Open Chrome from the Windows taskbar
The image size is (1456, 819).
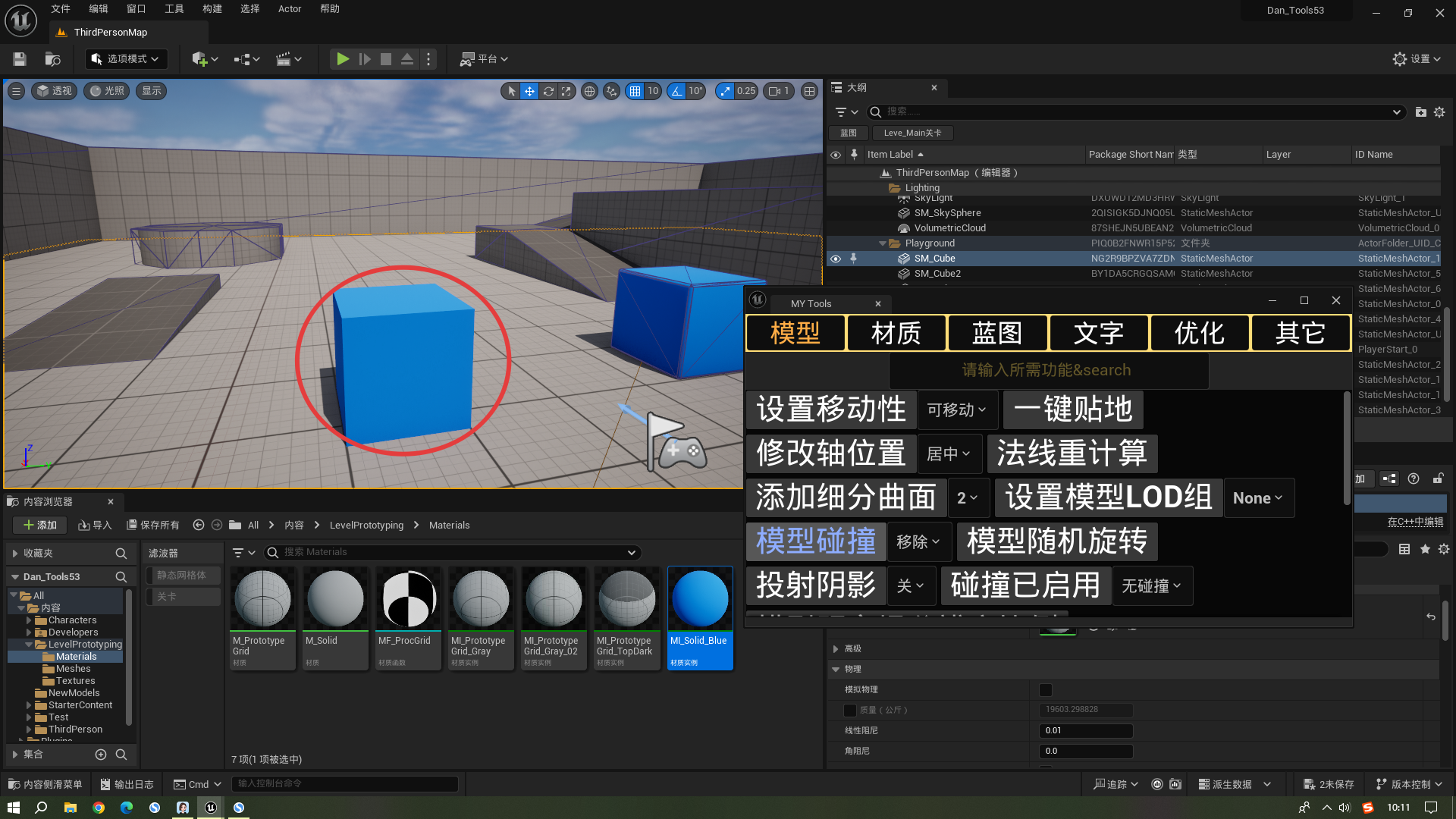99,808
